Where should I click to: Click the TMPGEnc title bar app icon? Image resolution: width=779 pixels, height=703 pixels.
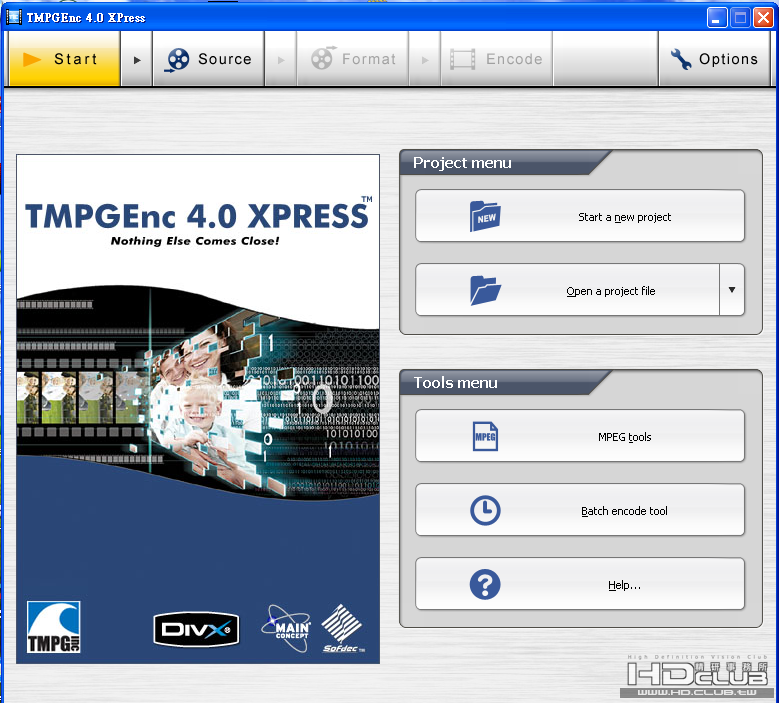point(14,17)
